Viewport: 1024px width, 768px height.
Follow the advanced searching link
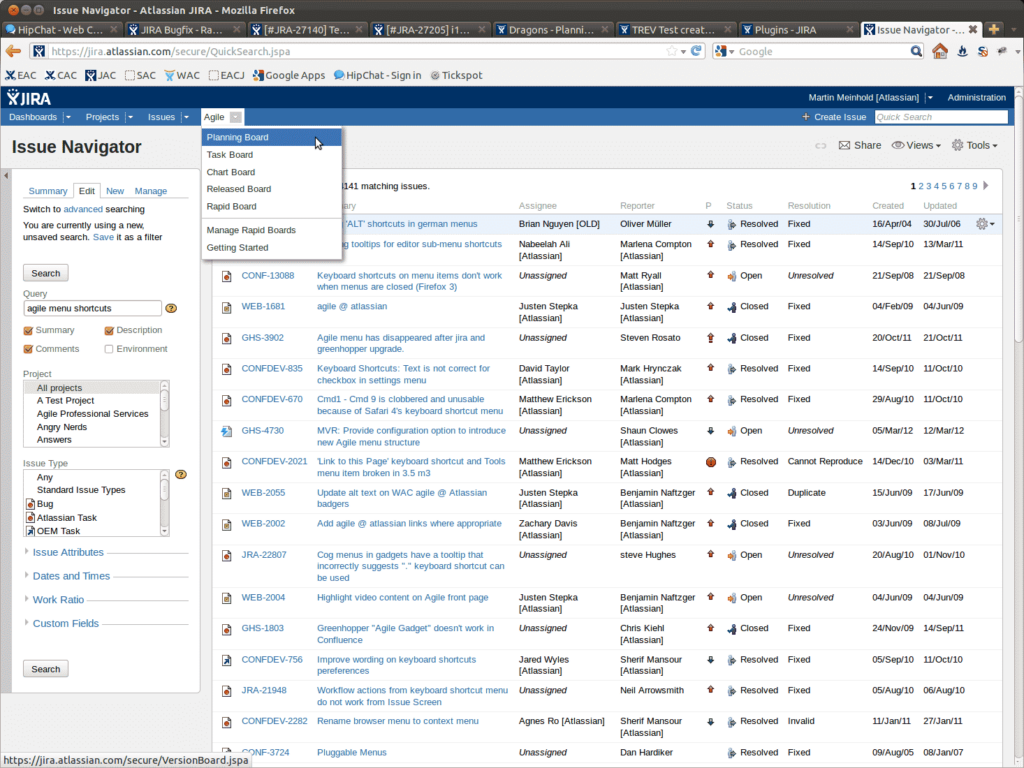83,209
